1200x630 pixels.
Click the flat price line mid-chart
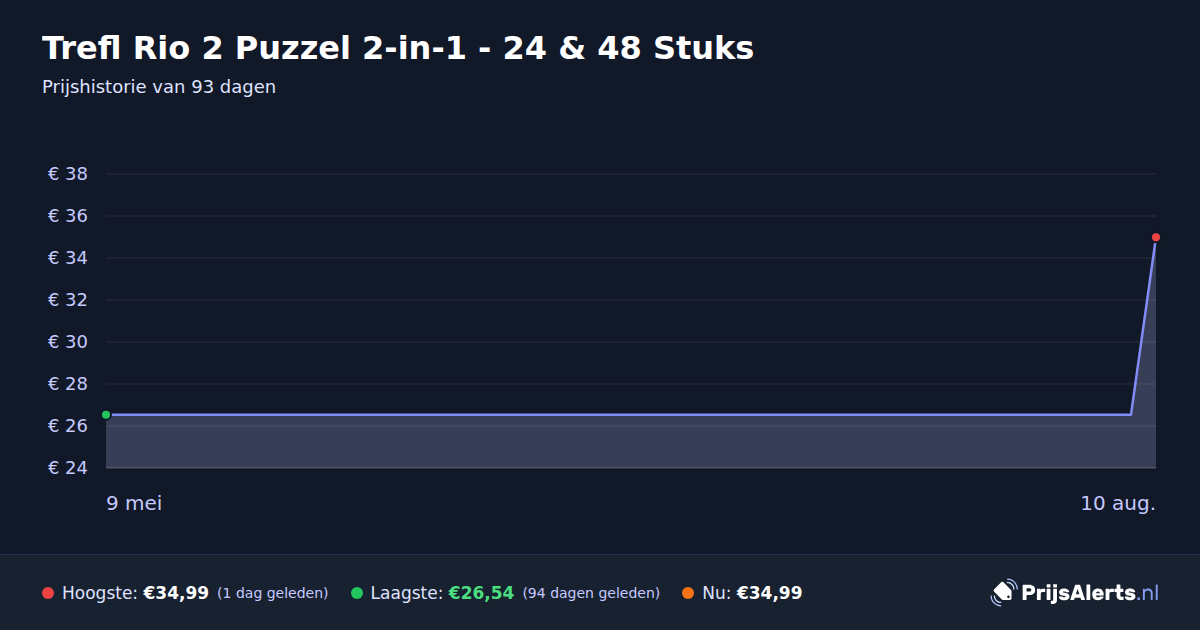(618, 414)
